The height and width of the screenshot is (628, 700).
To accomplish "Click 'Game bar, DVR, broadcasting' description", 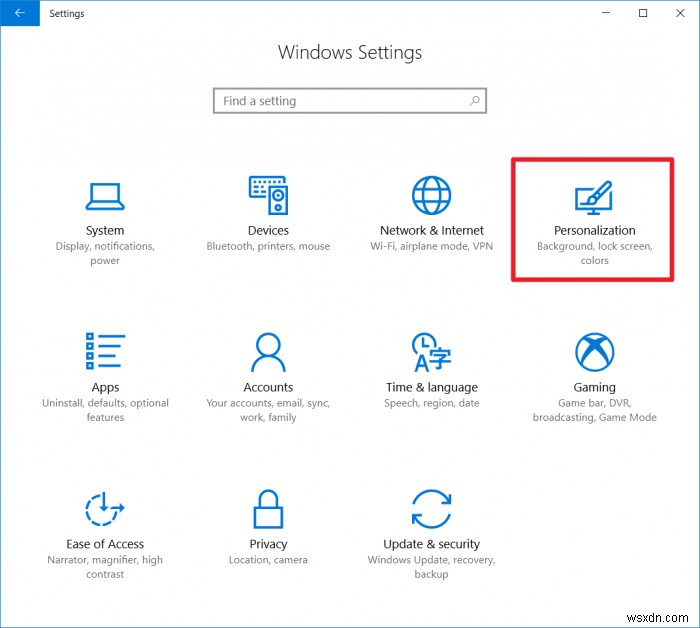I will pos(595,410).
